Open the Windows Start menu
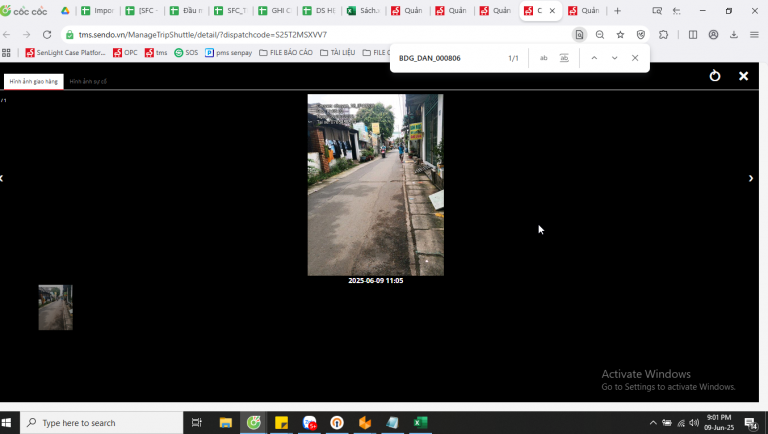The width and height of the screenshot is (768, 434). (7, 423)
